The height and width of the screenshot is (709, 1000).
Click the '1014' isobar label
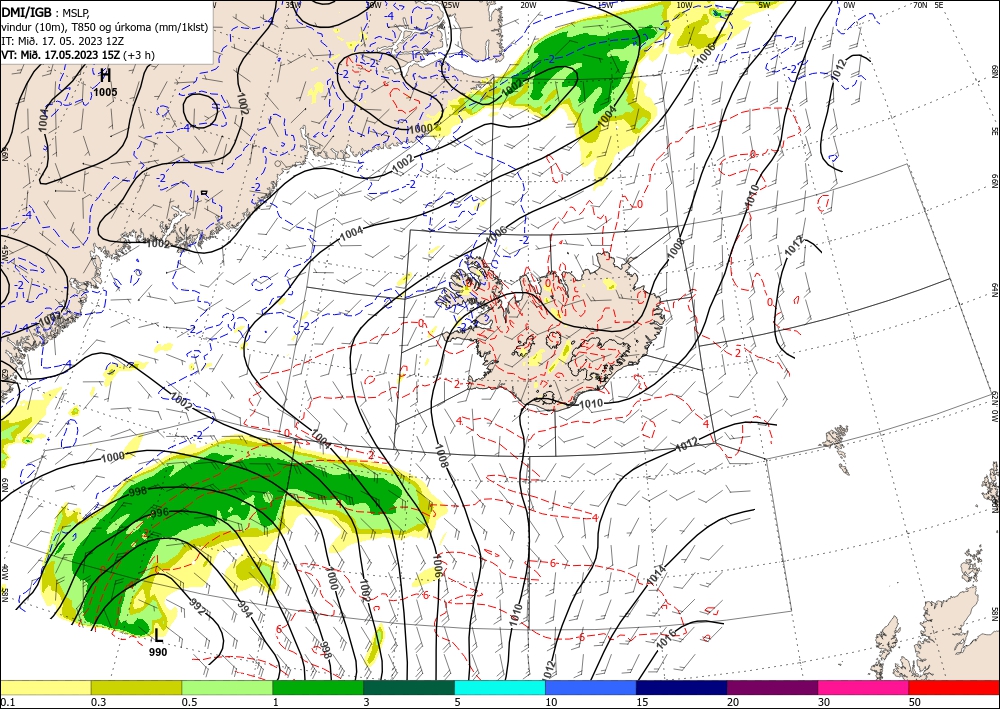[x=656, y=575]
